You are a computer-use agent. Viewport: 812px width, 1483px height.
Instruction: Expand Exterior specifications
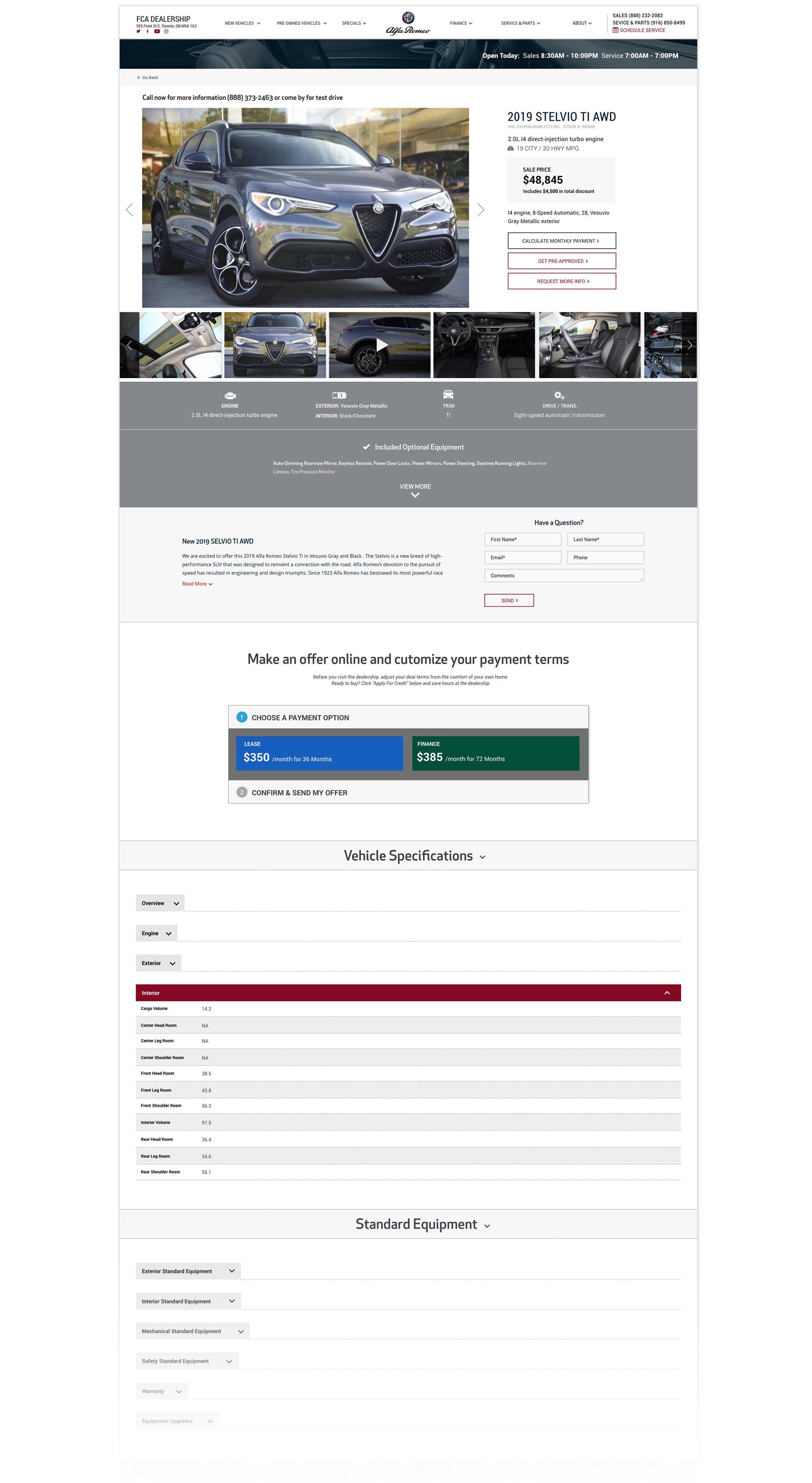[158, 963]
